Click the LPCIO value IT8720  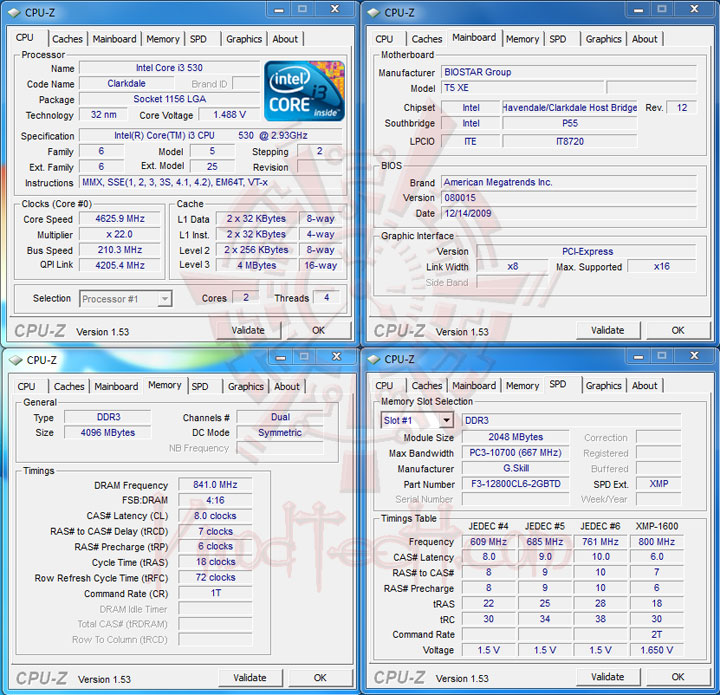coord(570,141)
